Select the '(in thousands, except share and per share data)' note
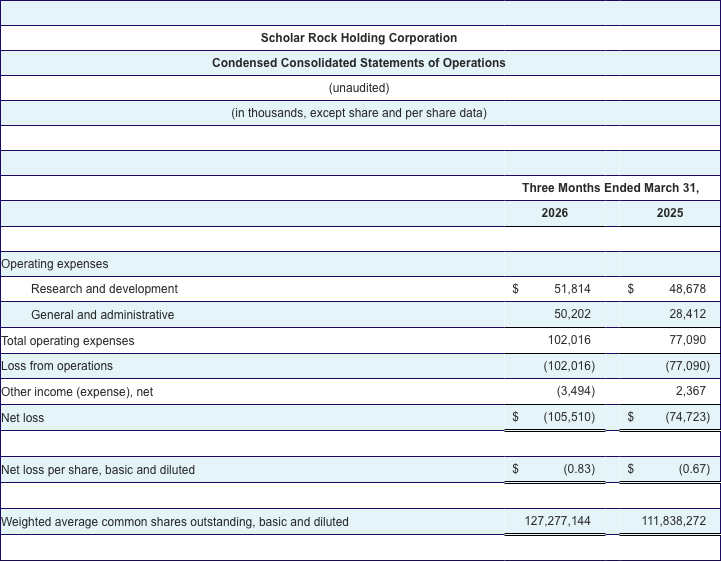Screen dimensions: 721x562 (359, 113)
